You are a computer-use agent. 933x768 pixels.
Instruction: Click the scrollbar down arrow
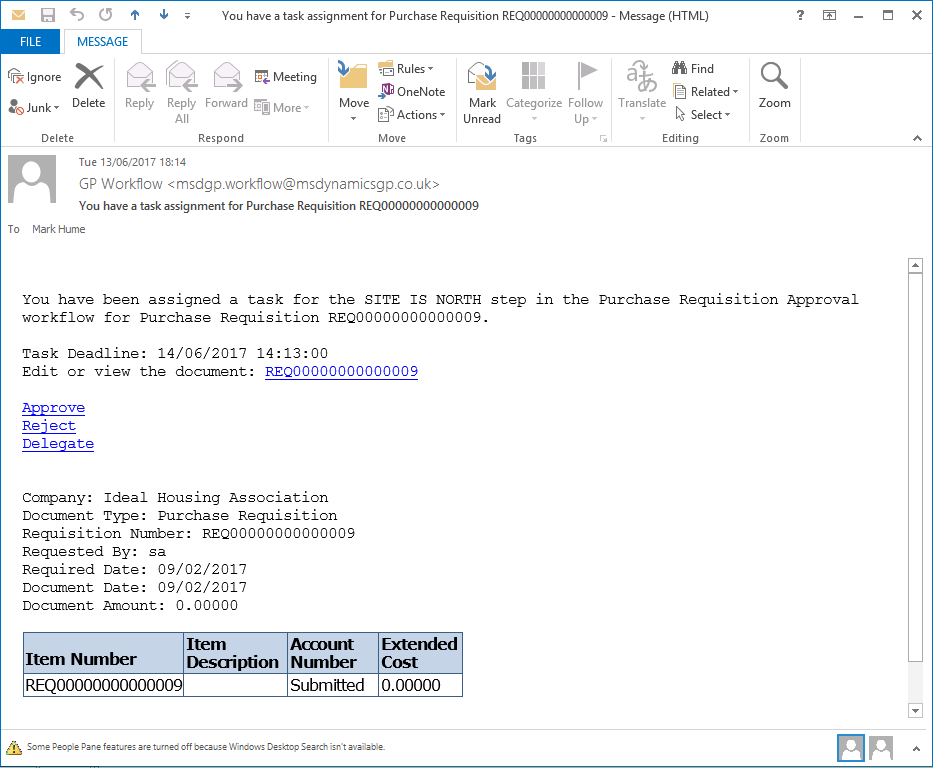click(916, 710)
